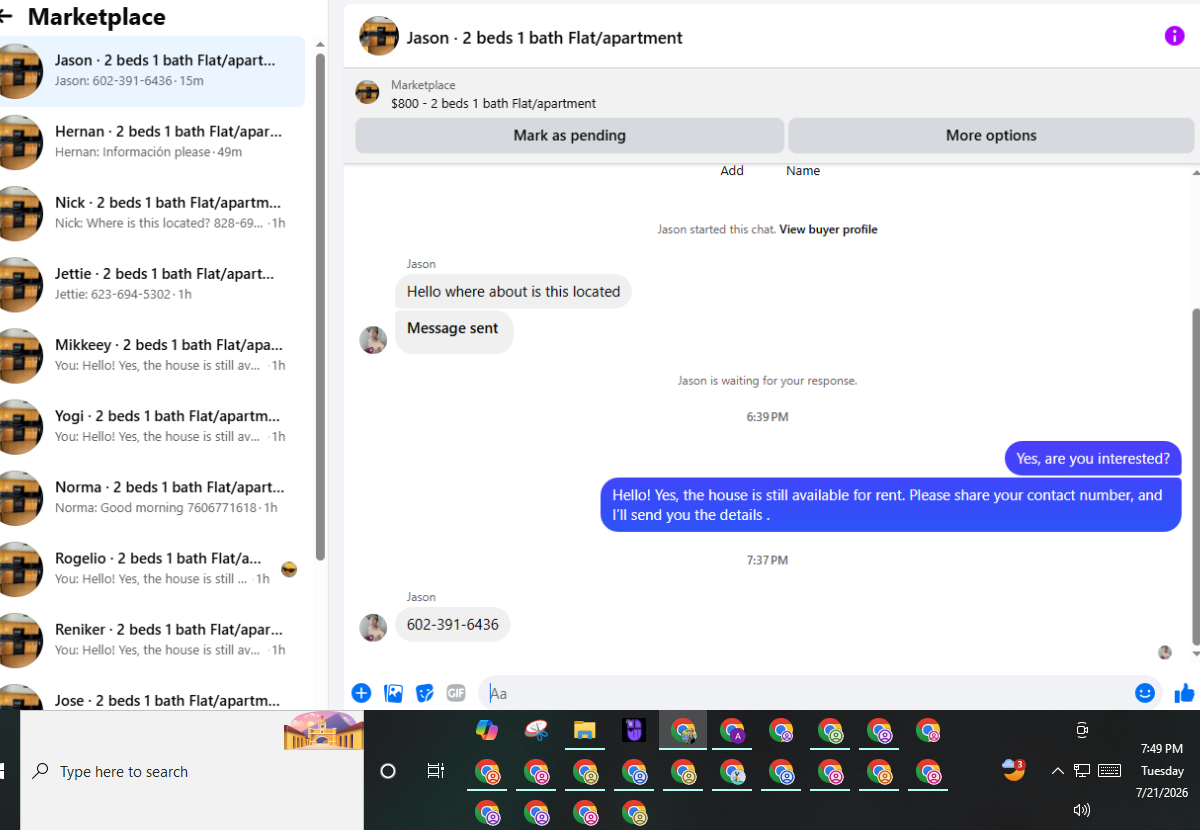This screenshot has height=830, width=1200.
Task: Show hidden system tray icons
Action: 1057,771
